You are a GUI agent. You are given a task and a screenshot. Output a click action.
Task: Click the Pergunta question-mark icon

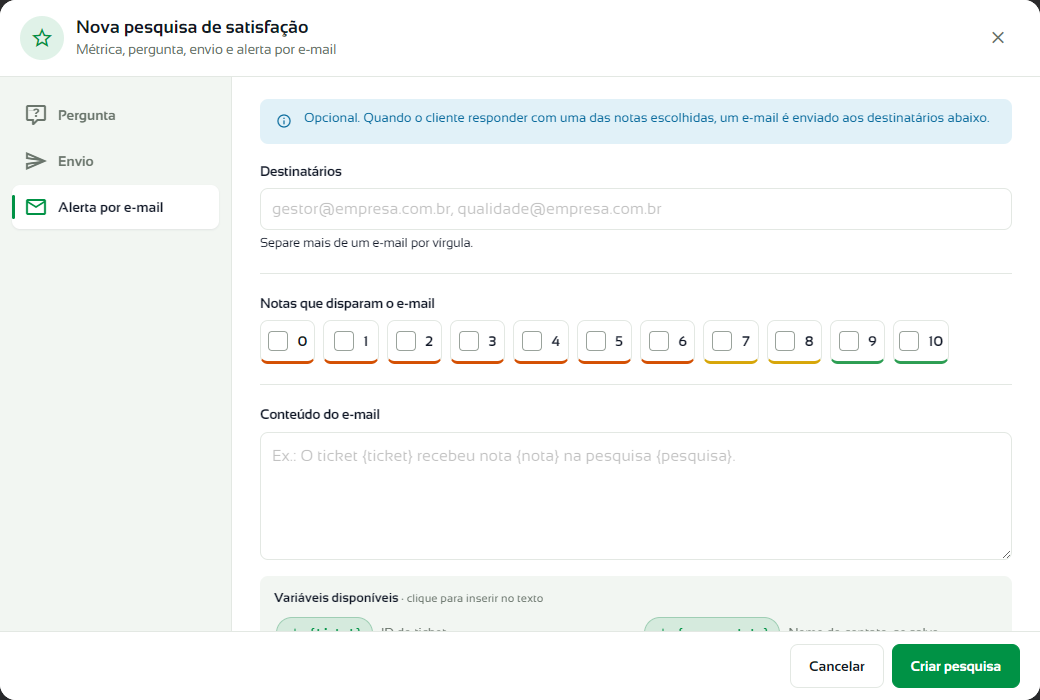[36, 115]
